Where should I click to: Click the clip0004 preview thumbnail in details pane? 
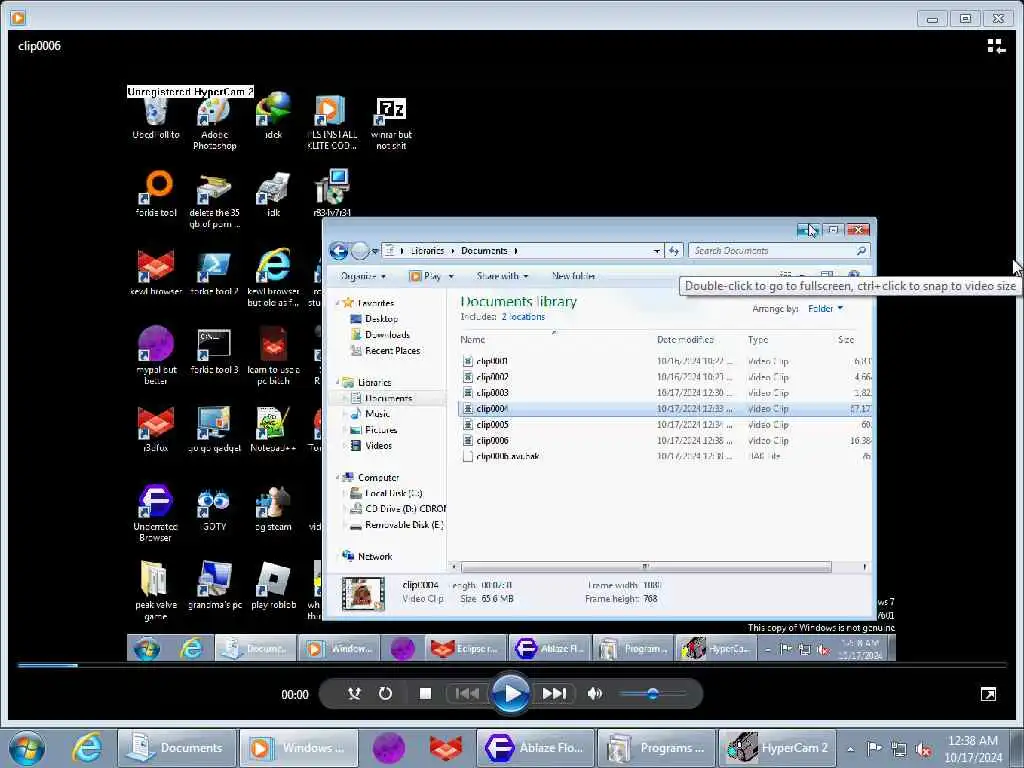tap(363, 594)
